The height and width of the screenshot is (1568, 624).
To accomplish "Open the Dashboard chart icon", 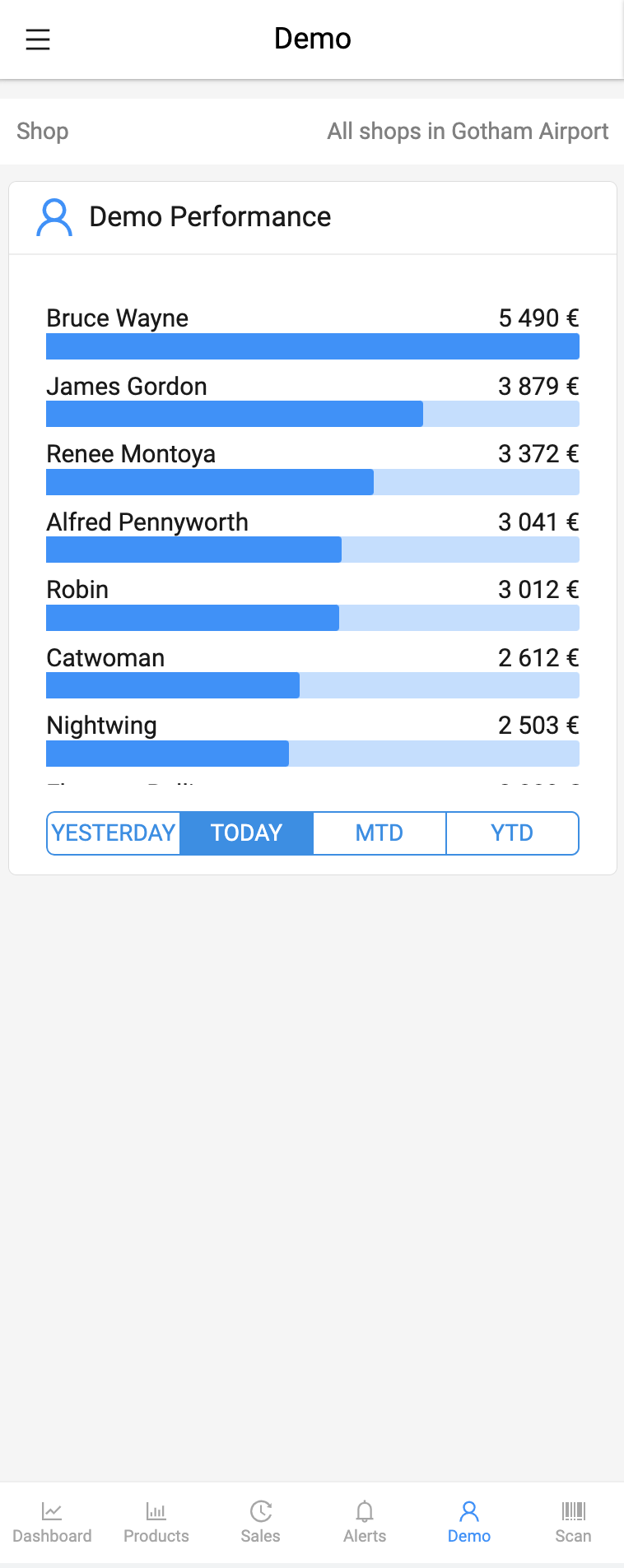I will pos(52,1511).
